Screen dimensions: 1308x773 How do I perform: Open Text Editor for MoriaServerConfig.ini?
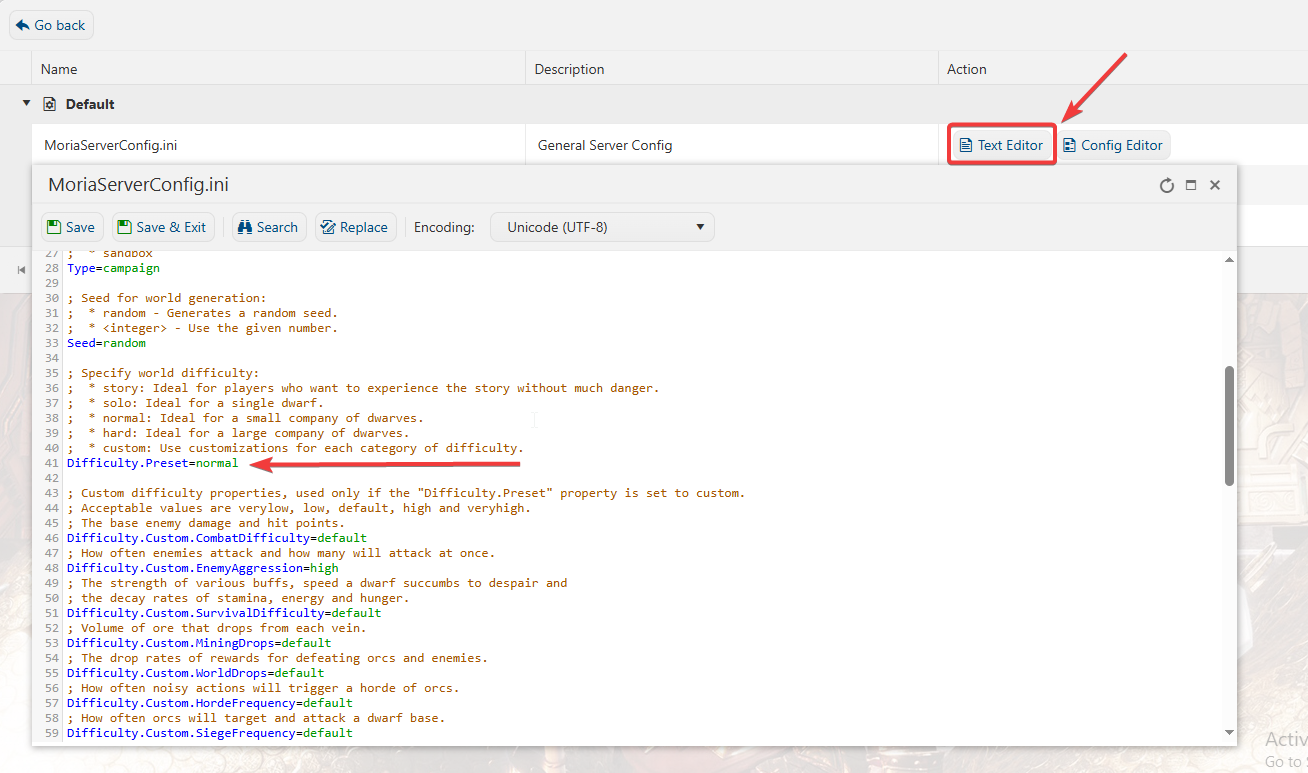point(1001,145)
